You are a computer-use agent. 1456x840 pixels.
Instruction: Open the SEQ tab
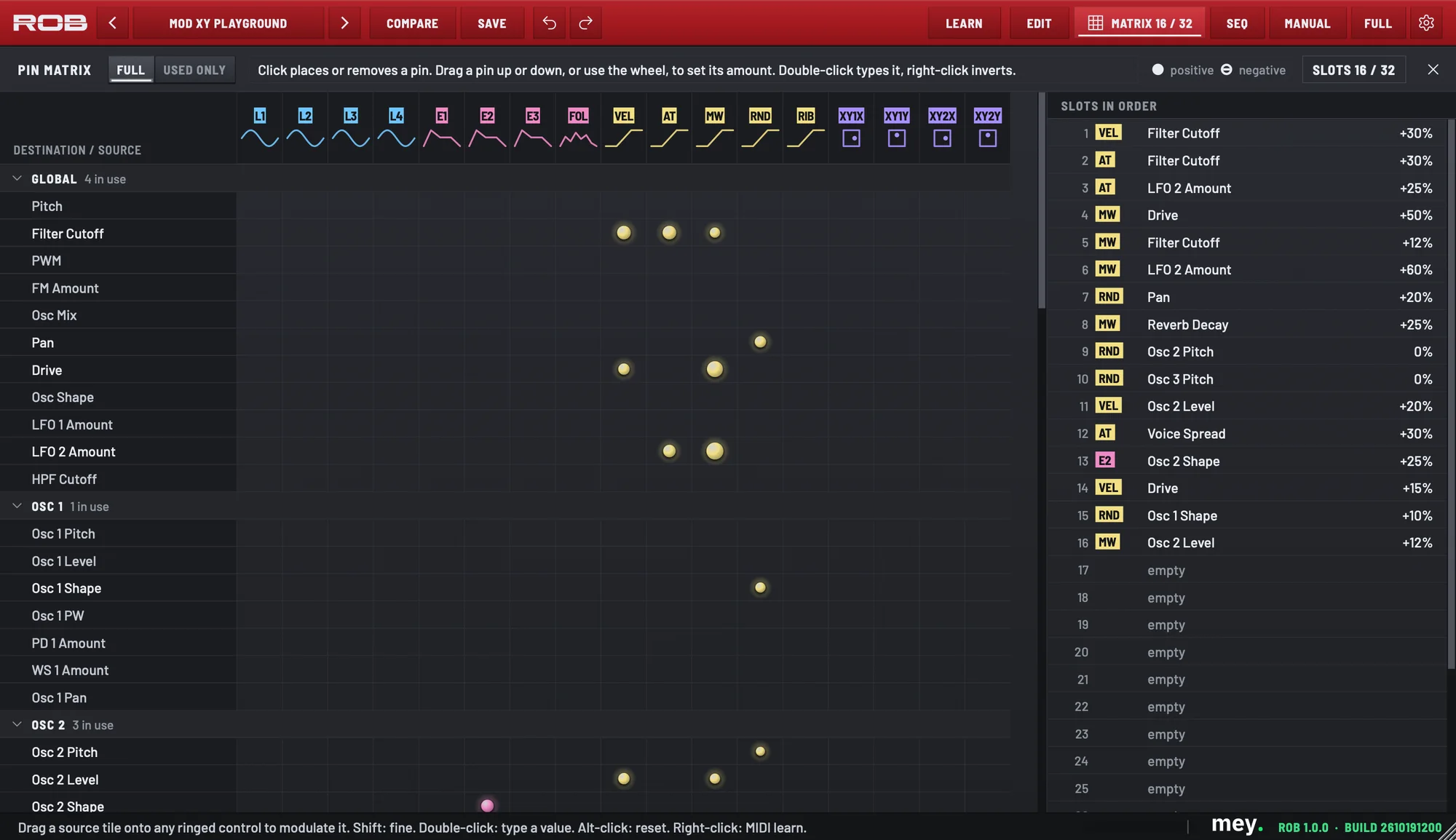click(1237, 23)
